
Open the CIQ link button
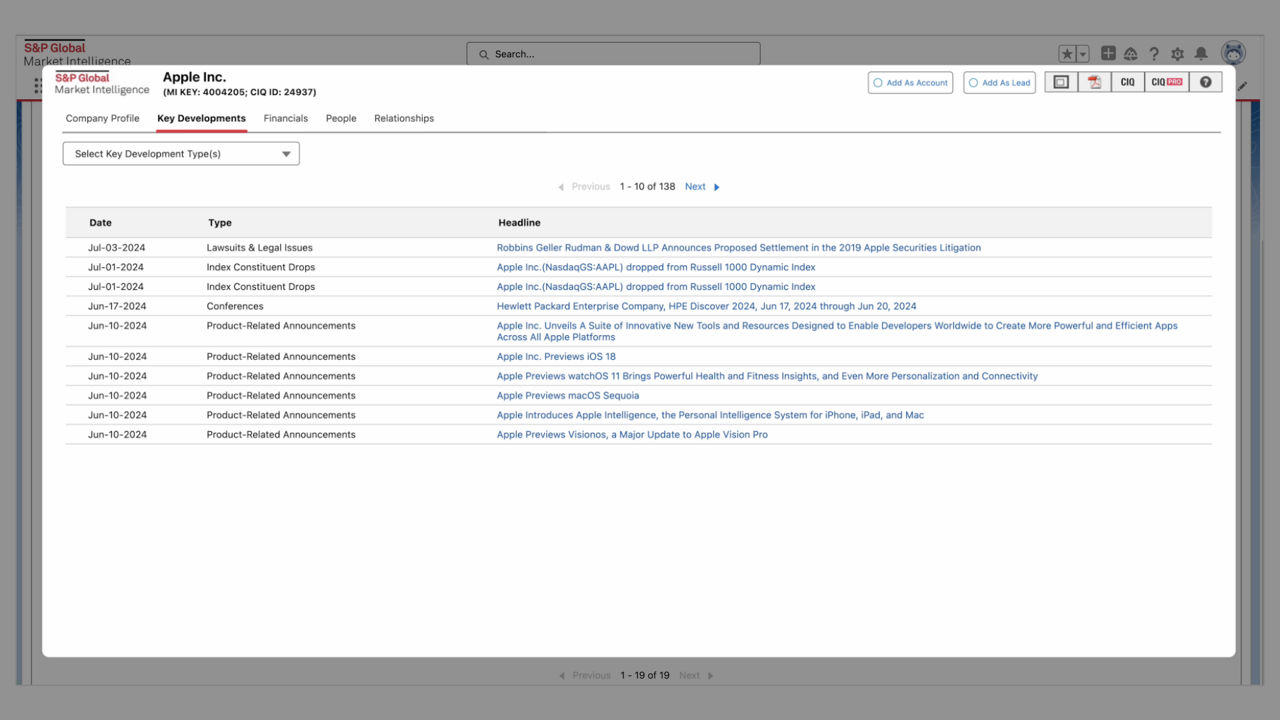(1127, 82)
